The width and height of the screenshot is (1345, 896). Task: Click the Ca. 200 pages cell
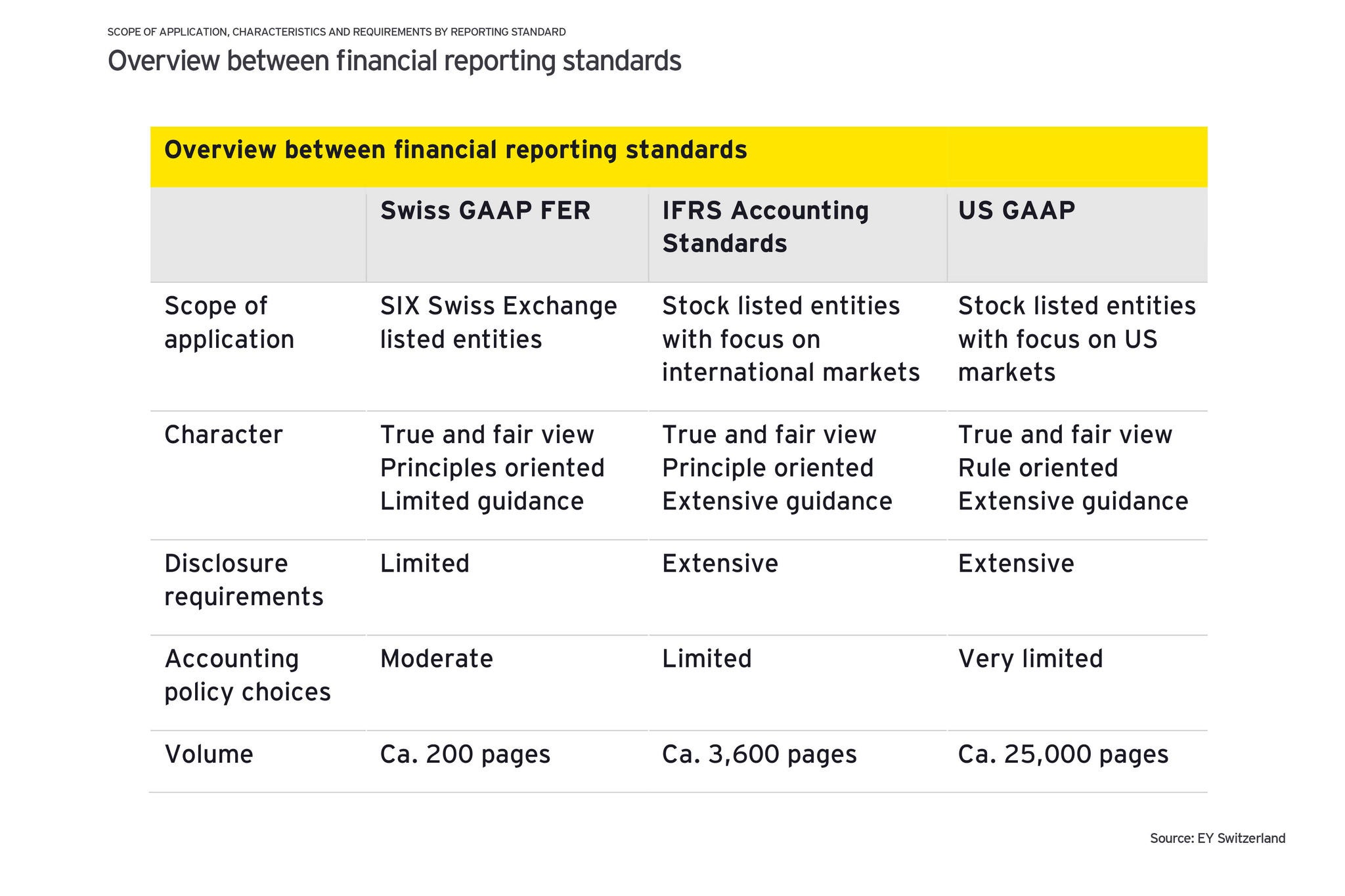465,754
